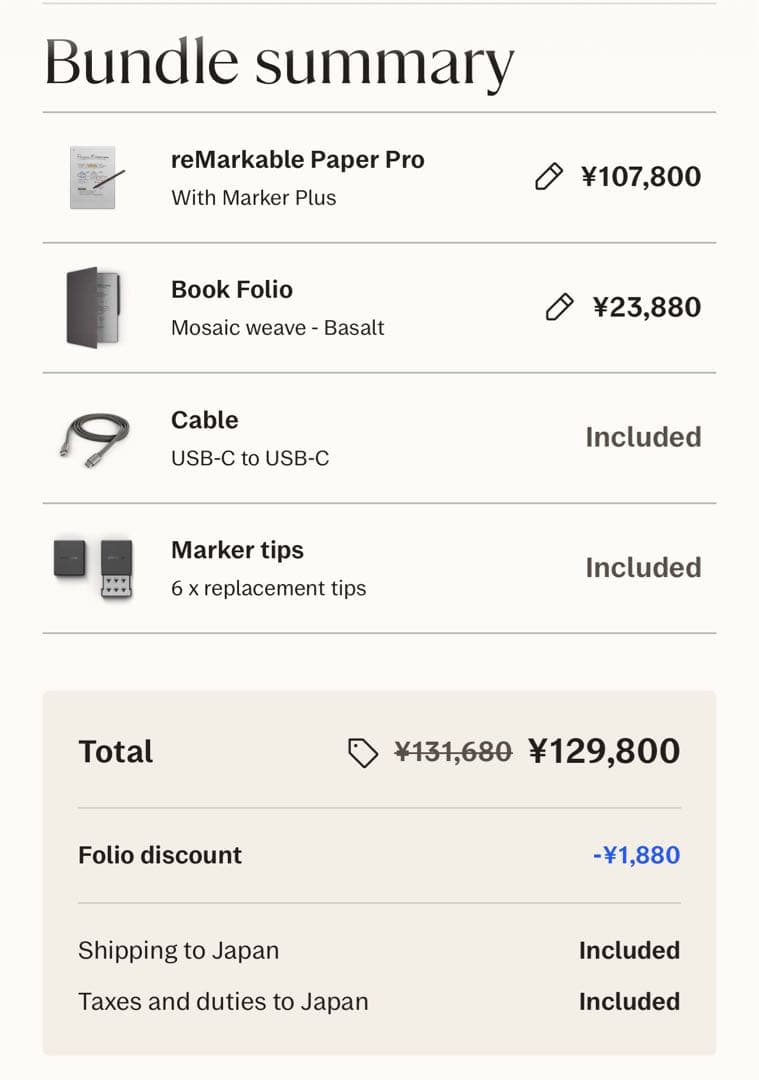759x1080 pixels.
Task: Click the struck-through ¥131,680 original price
Action: click(x=453, y=752)
